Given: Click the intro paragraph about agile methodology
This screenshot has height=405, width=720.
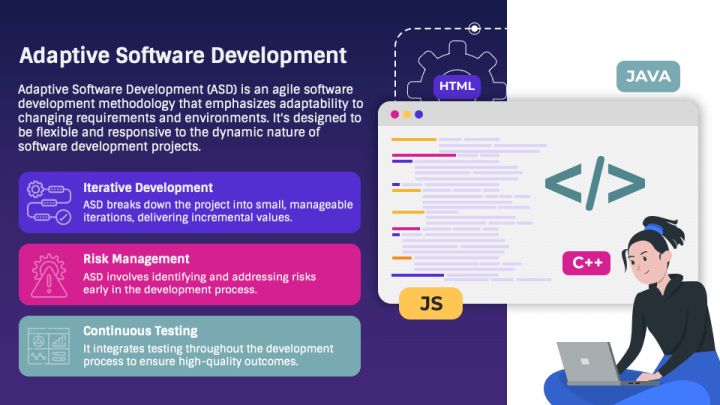Looking at the screenshot, I should tap(191, 118).
